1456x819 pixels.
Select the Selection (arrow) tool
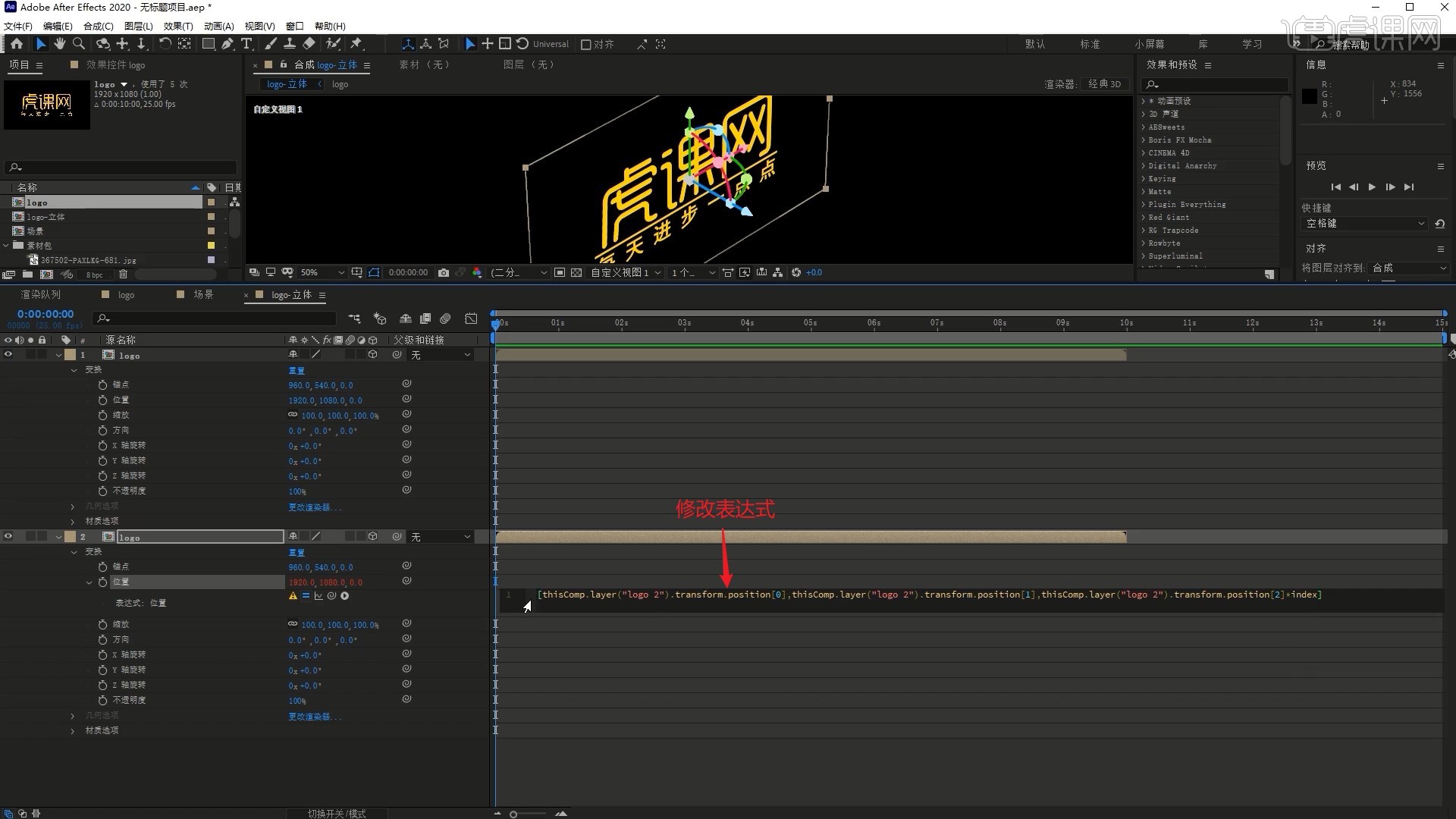tap(41, 44)
